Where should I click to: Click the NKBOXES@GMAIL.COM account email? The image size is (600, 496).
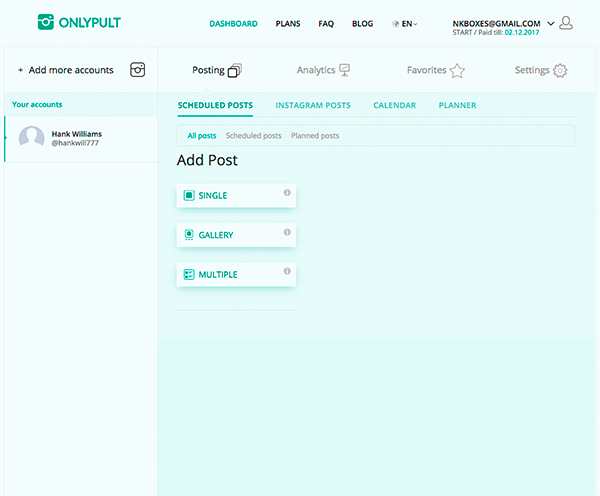496,24
